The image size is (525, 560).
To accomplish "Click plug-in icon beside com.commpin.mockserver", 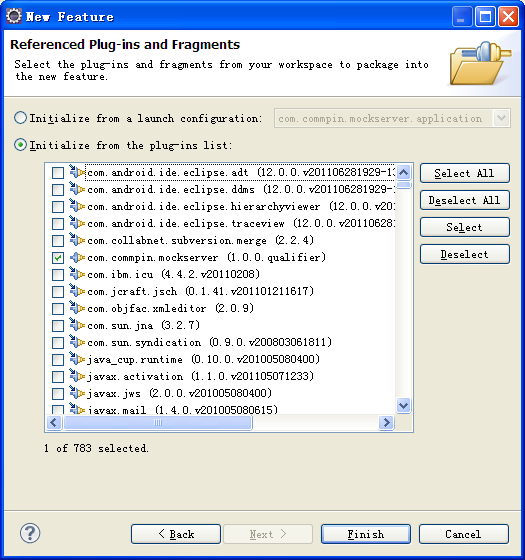I will [x=77, y=258].
